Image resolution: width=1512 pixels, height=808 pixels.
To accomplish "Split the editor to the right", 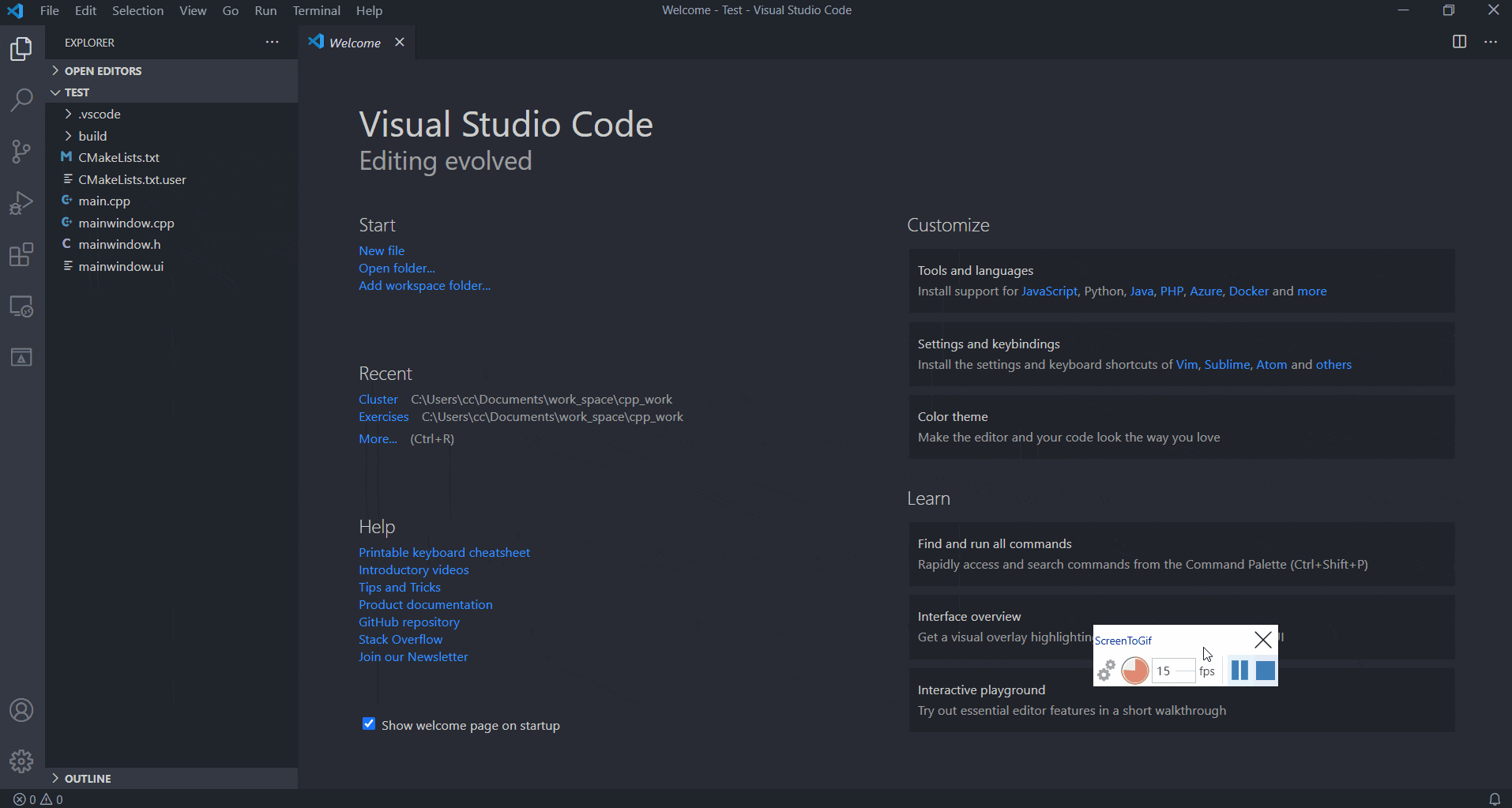I will (x=1459, y=42).
